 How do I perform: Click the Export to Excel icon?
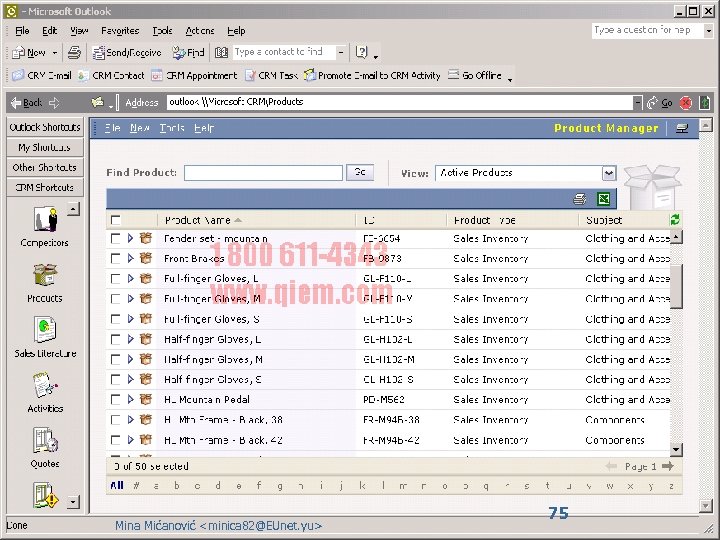(604, 199)
